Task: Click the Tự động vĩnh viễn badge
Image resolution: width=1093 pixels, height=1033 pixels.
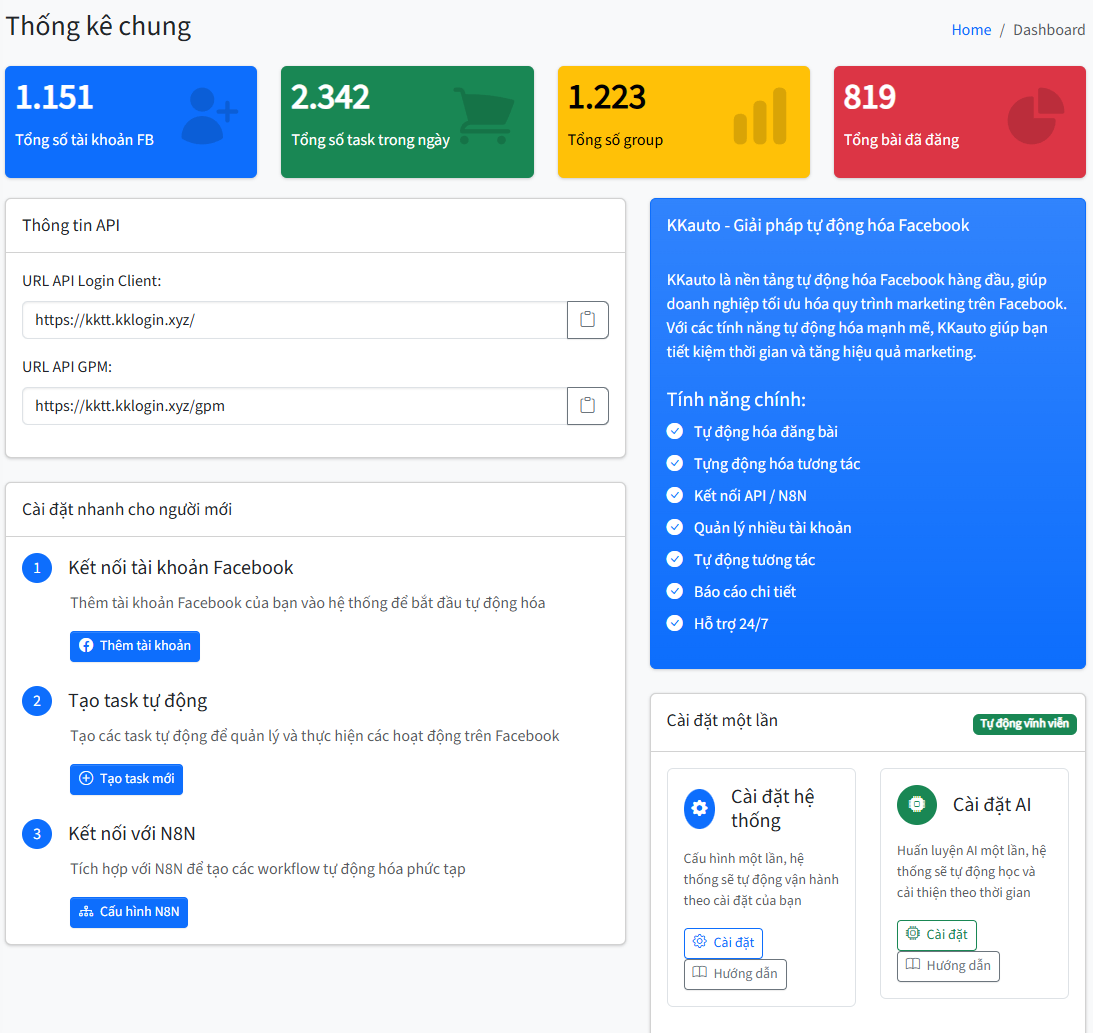Action: [1025, 724]
